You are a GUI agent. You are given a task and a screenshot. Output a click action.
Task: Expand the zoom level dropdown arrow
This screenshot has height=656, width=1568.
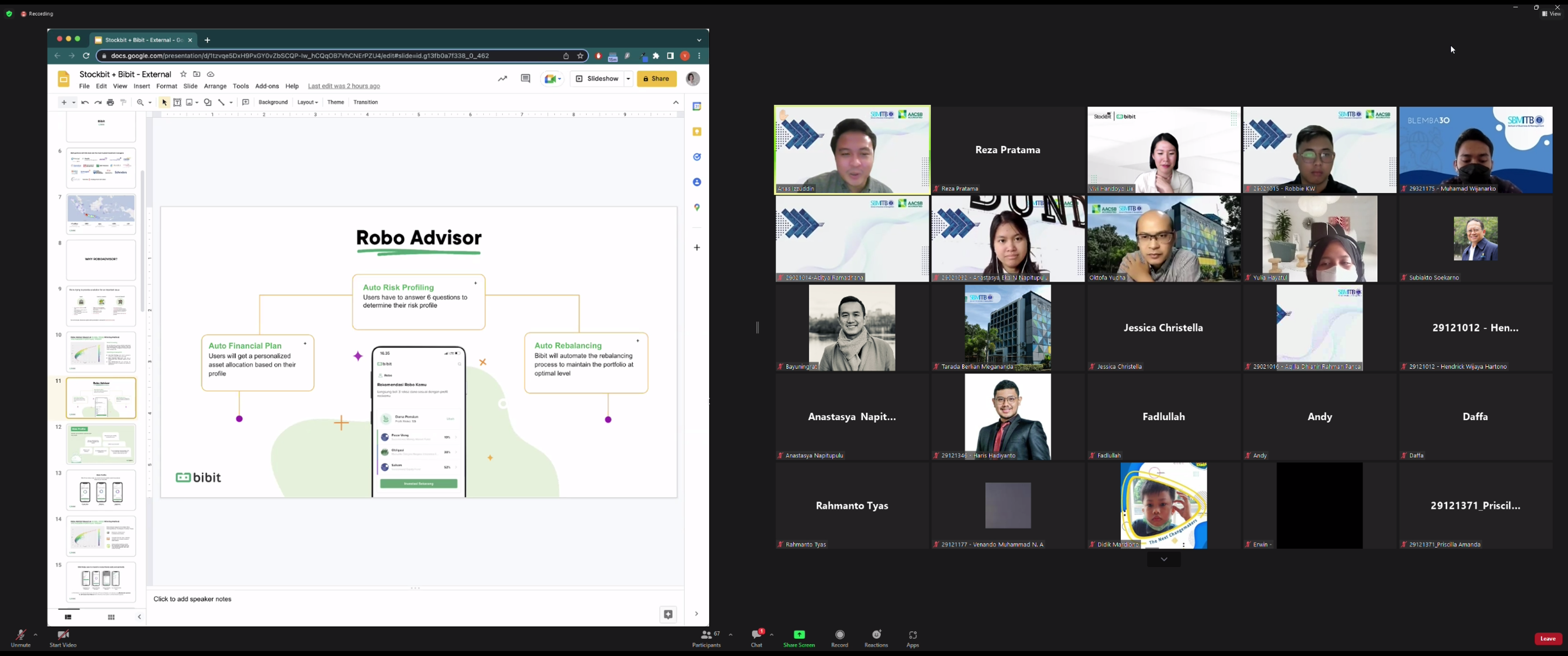(x=150, y=102)
